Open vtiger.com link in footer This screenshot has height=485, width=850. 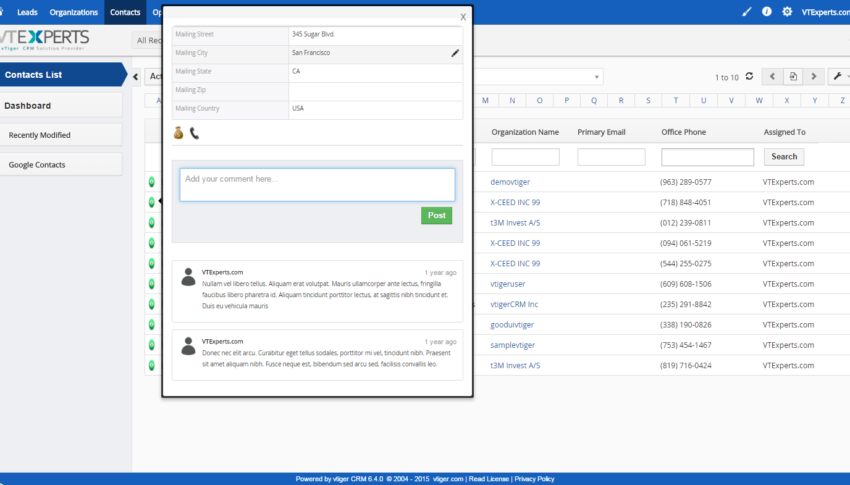448,479
